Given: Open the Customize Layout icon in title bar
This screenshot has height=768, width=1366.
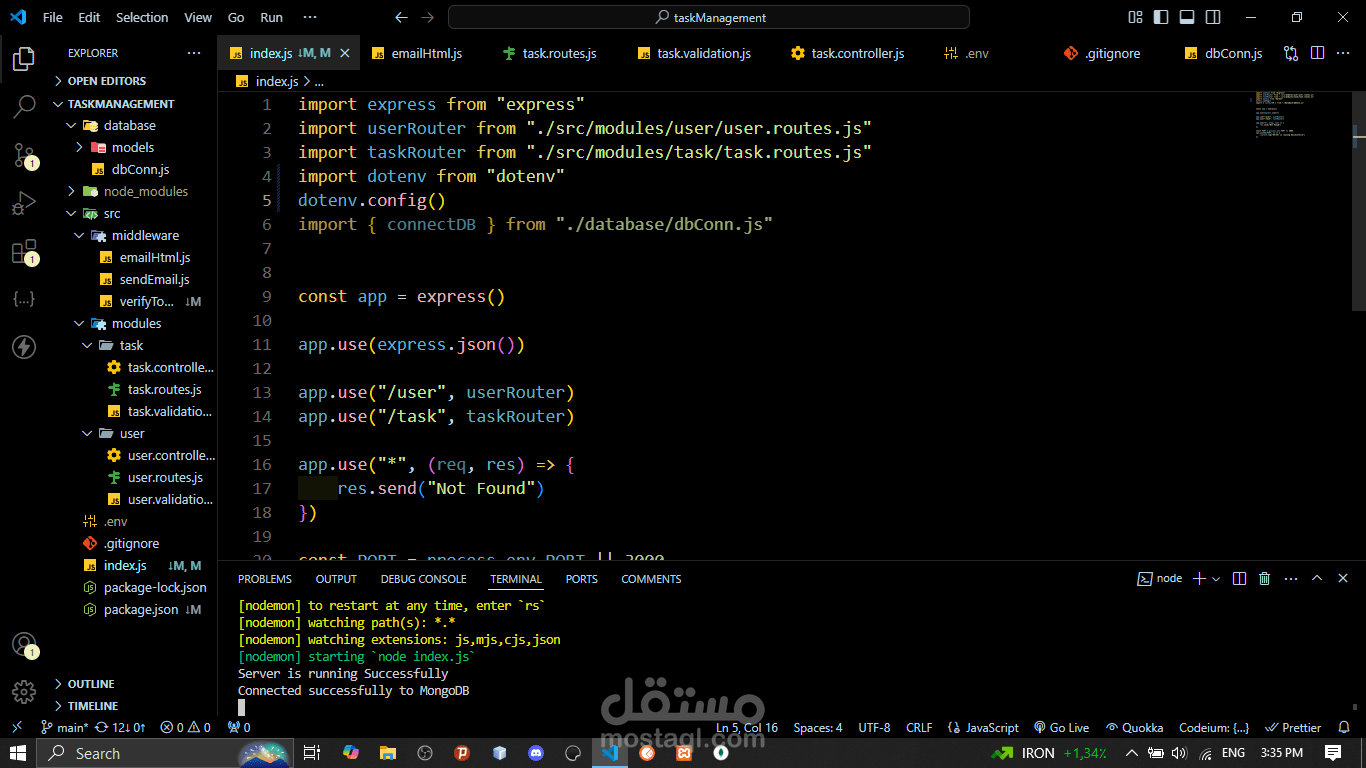Looking at the screenshot, I should tap(1135, 17).
